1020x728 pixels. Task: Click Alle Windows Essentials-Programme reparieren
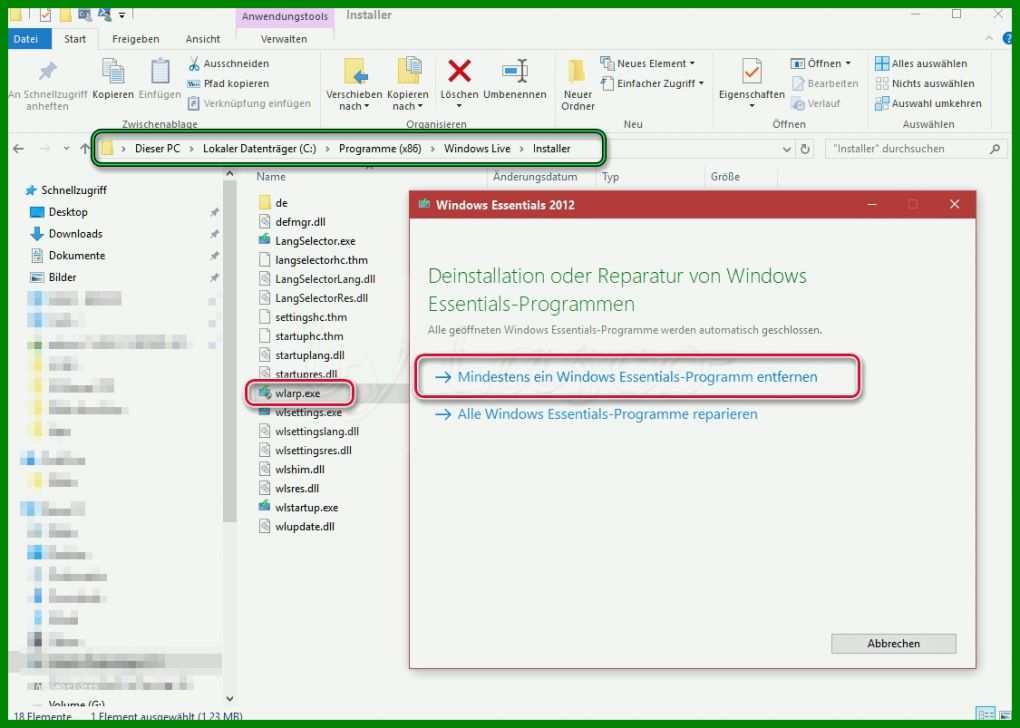(x=596, y=414)
